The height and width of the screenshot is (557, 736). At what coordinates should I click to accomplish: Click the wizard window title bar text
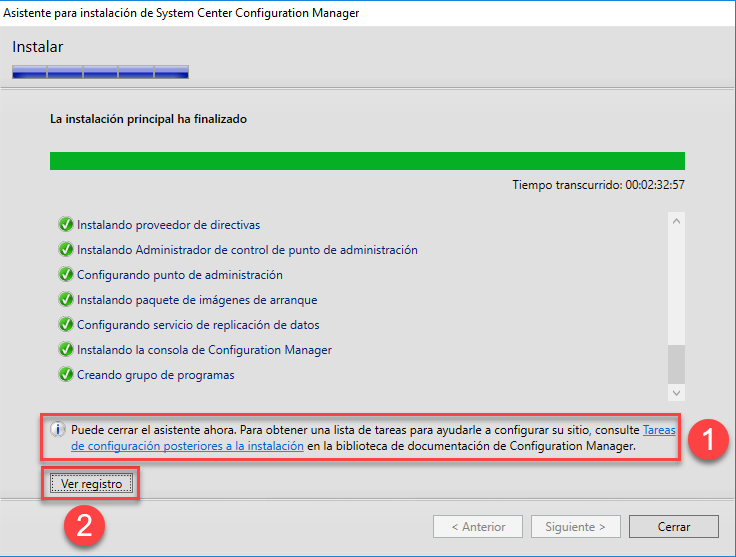[x=181, y=13]
